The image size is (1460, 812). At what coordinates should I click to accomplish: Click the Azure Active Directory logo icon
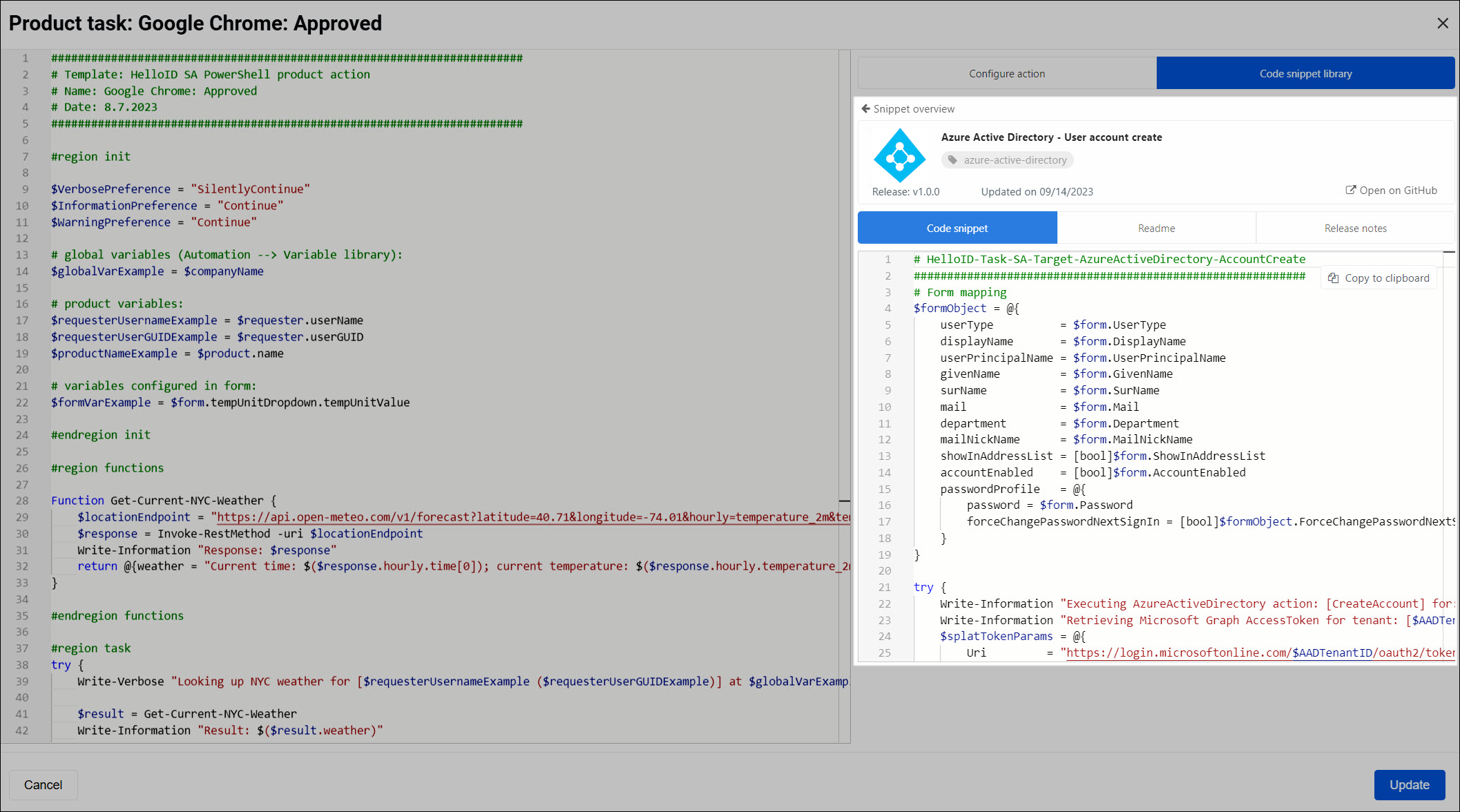899,156
